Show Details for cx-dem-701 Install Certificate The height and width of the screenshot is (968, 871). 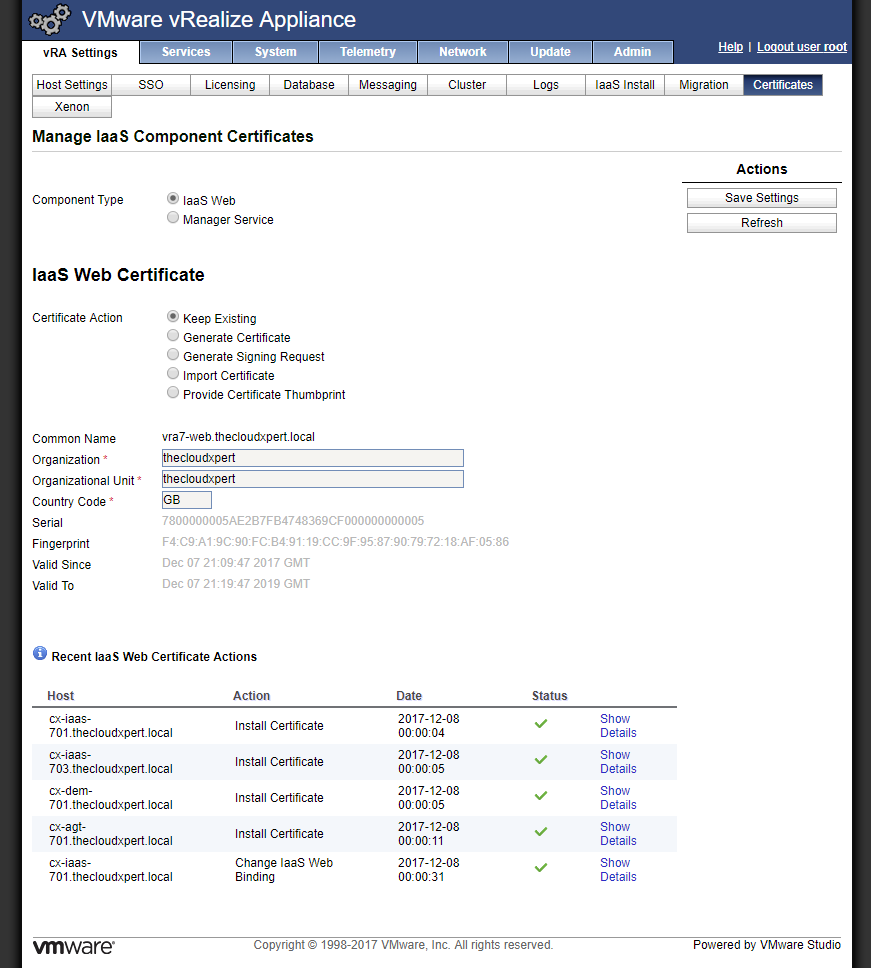617,797
